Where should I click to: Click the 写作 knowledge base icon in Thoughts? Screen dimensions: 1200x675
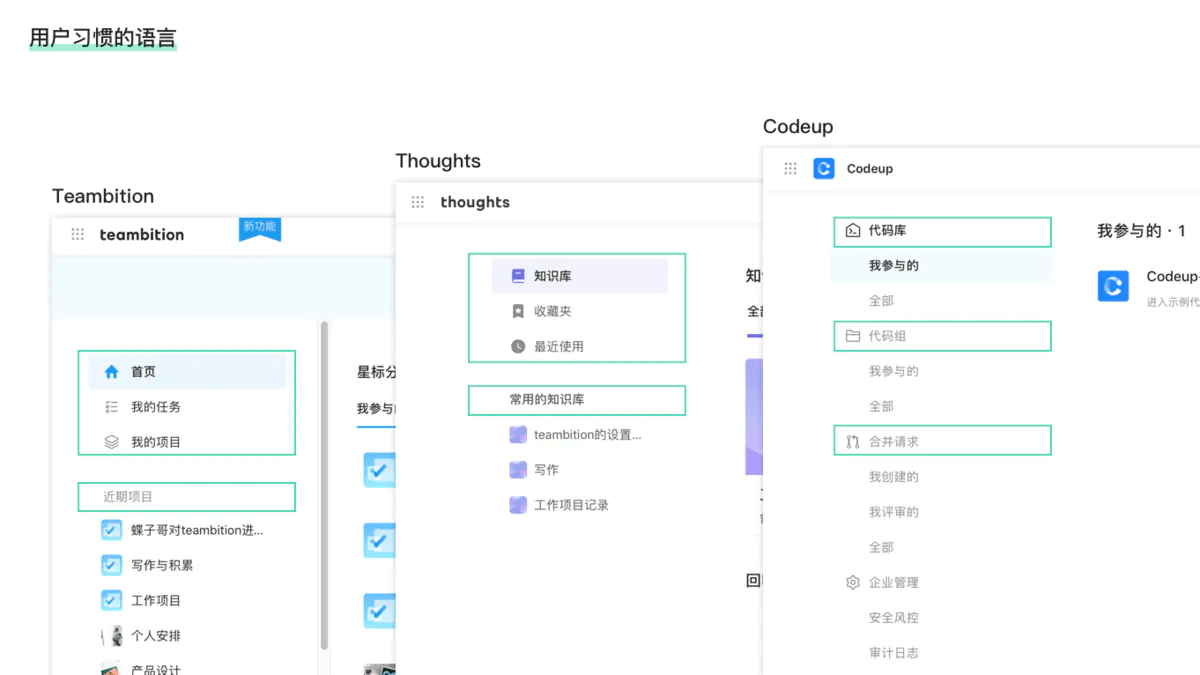518,470
